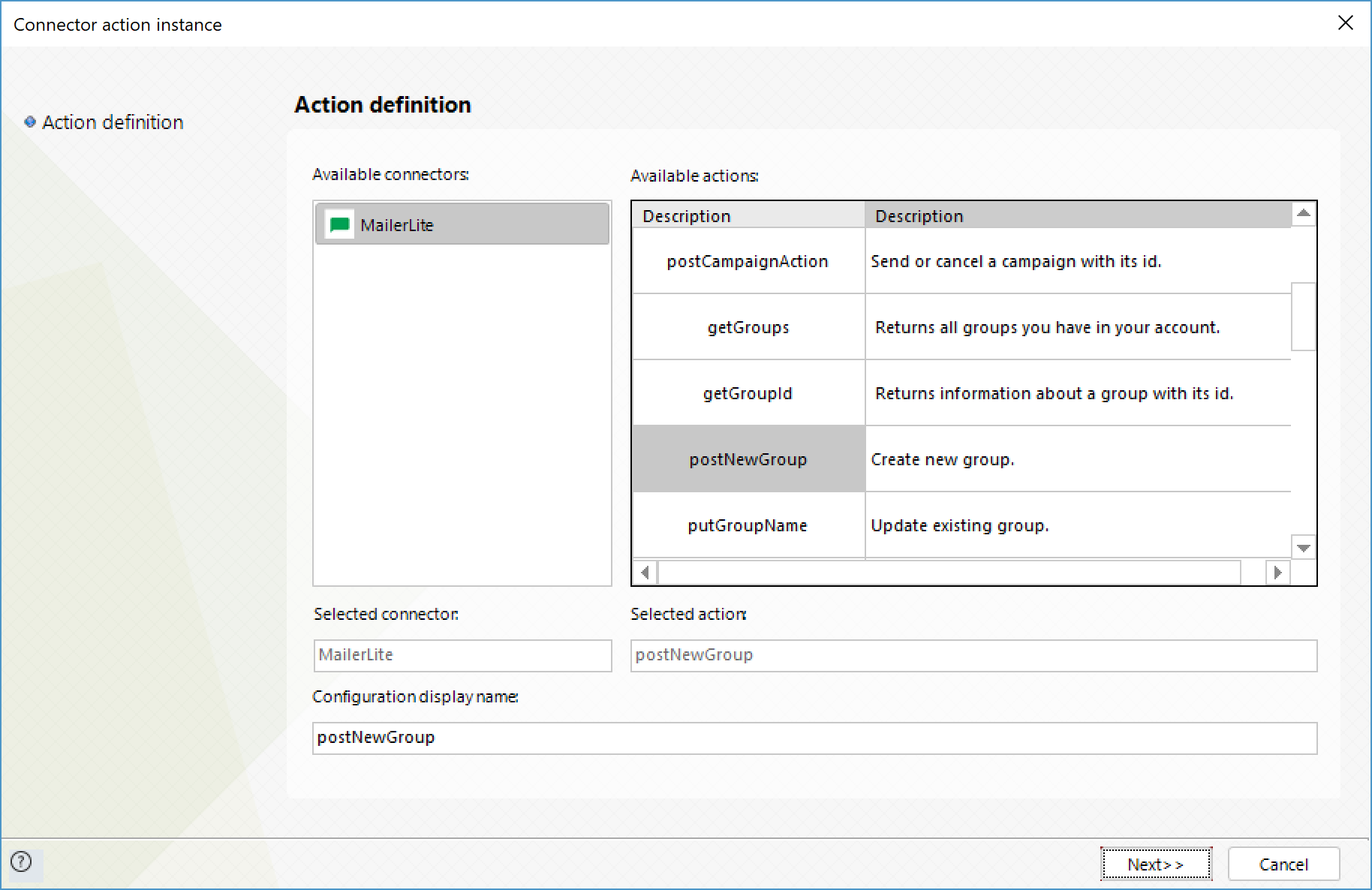Close the Connector action instance dialog
Image resolution: width=1372 pixels, height=890 pixels.
click(x=1346, y=23)
